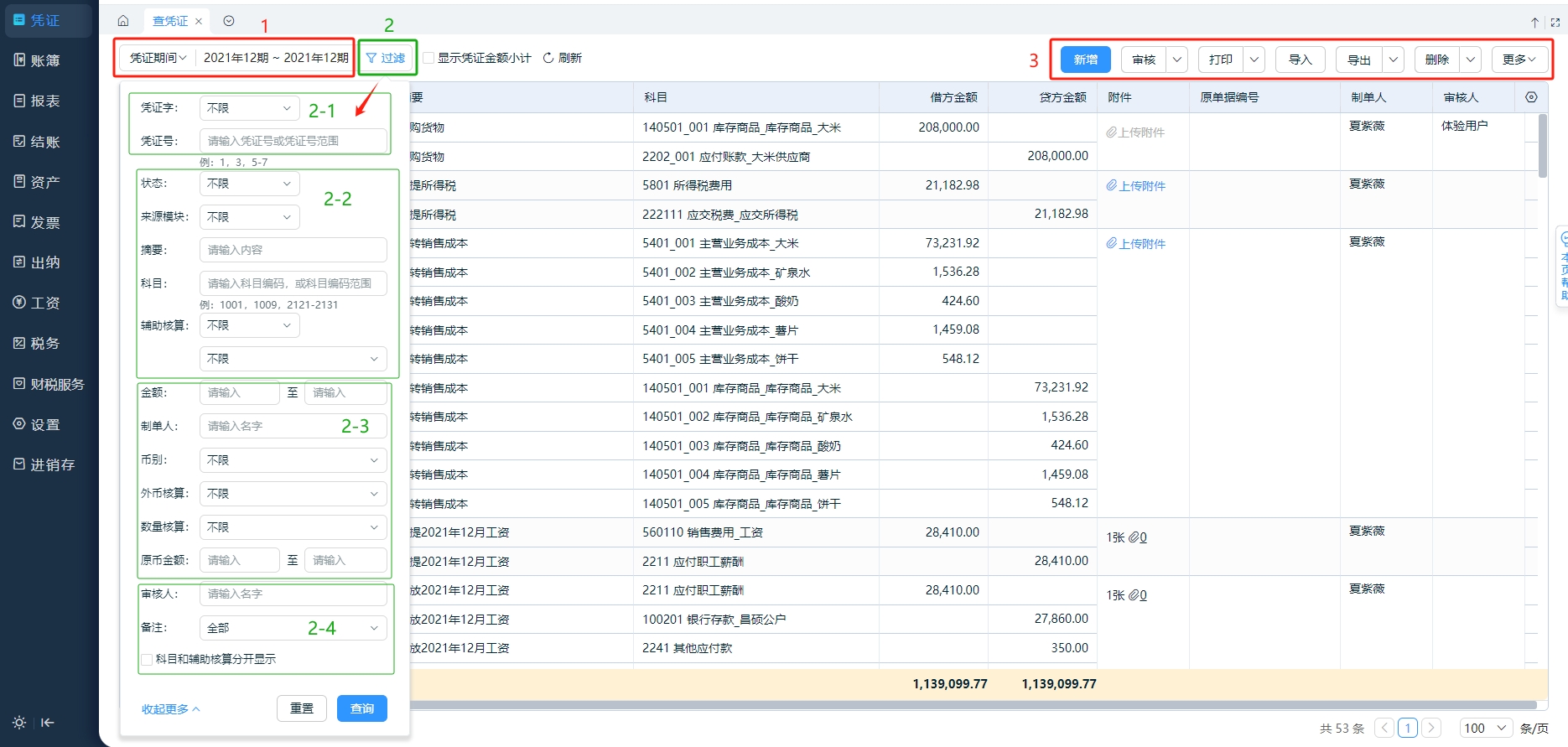
Task: Click the 新增 button
Action: click(x=1086, y=60)
